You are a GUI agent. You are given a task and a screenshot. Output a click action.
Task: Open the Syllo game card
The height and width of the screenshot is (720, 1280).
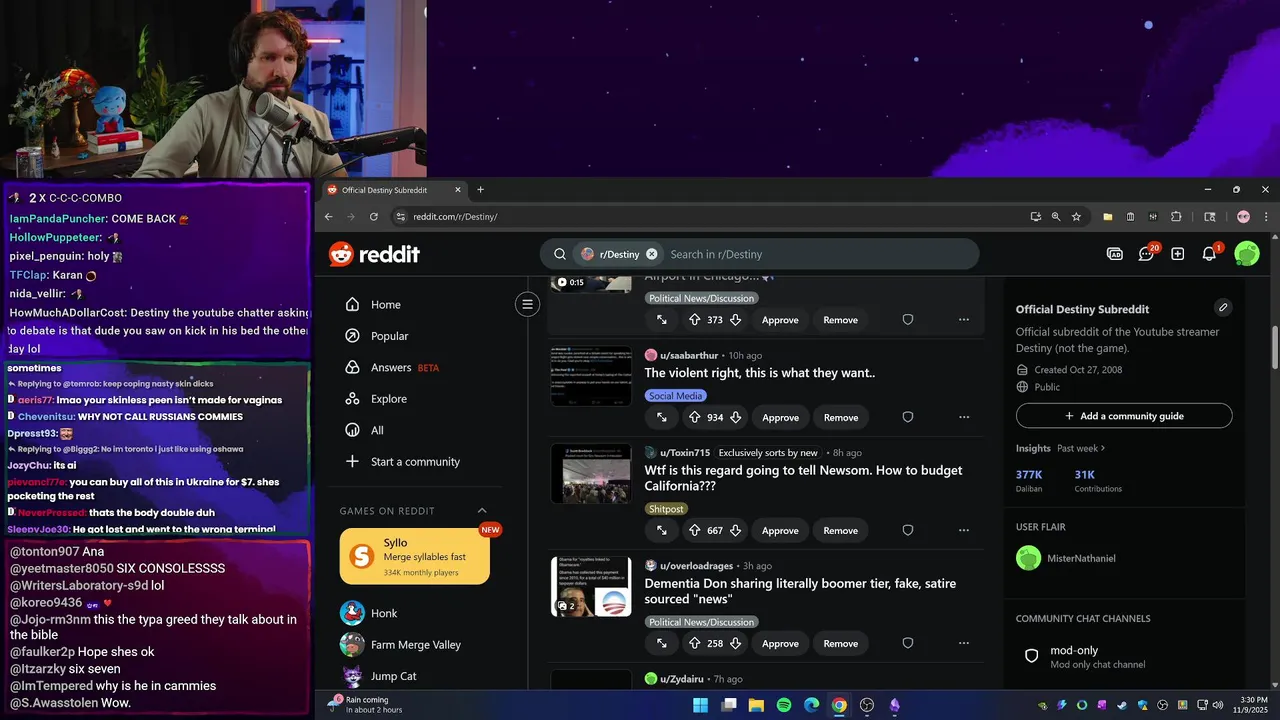[x=415, y=556]
